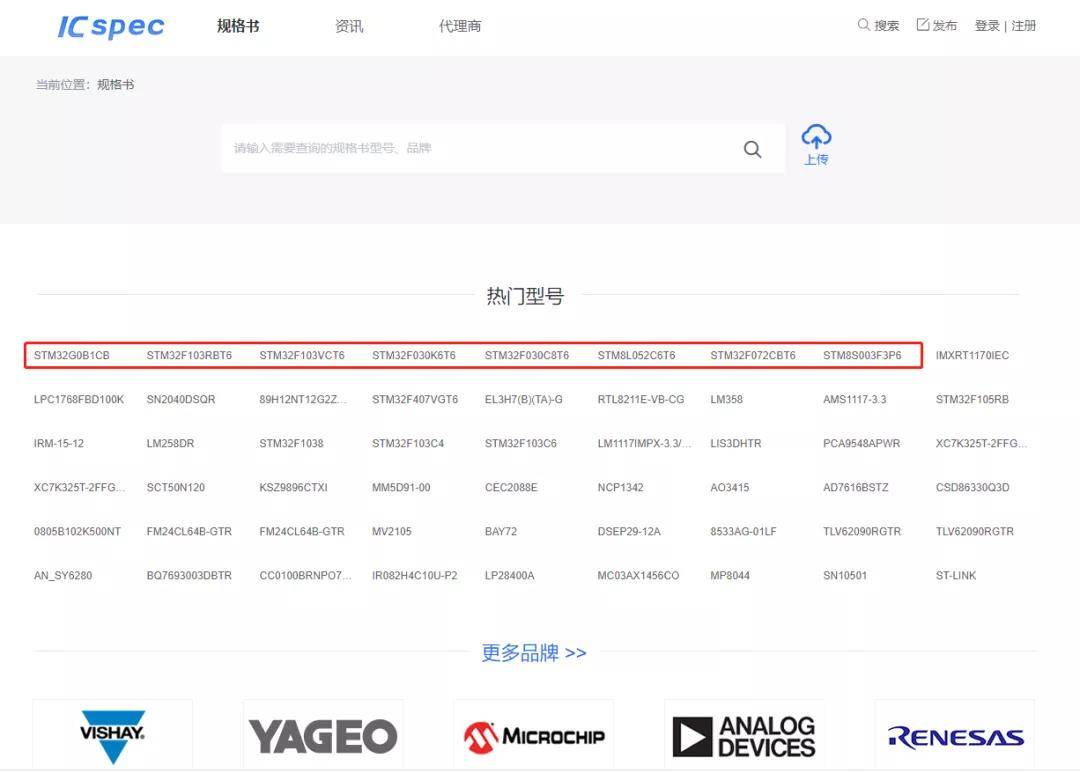The width and height of the screenshot is (1080, 773).
Task: Click the 注册 registration link
Action: click(1024, 25)
